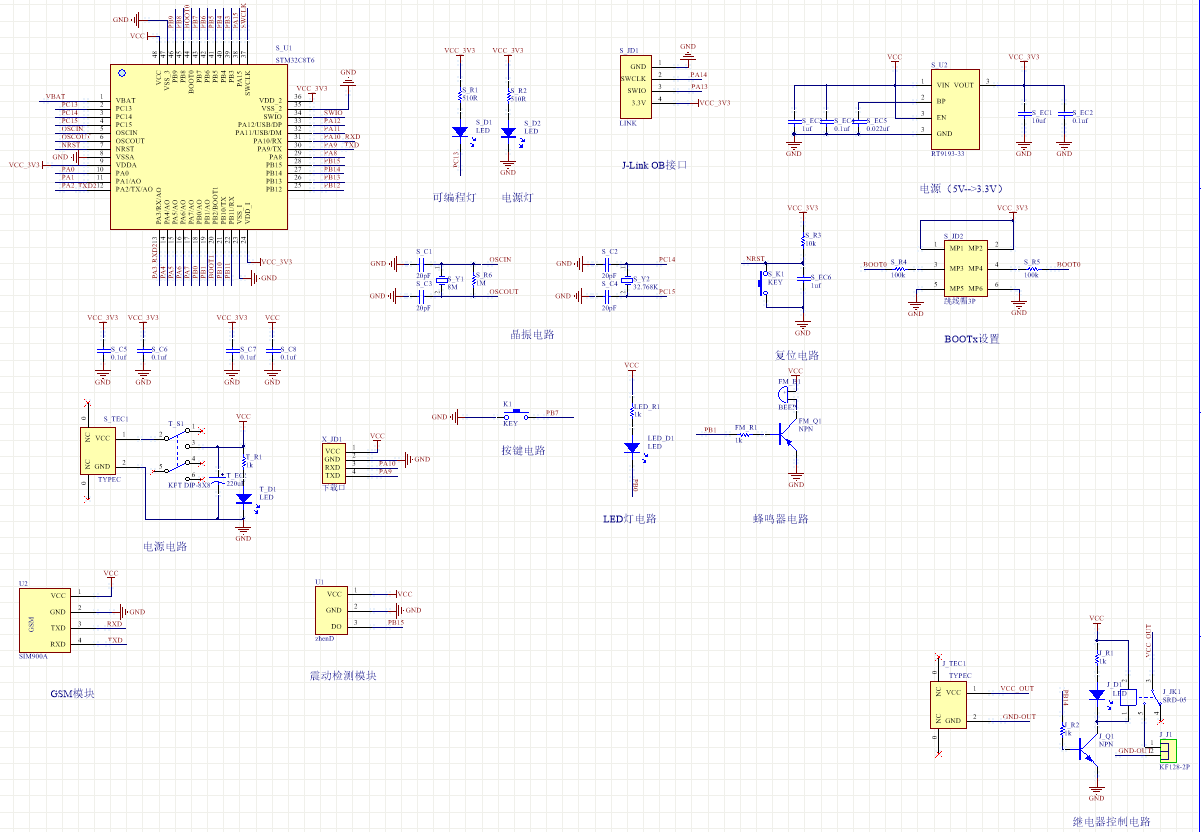Click the VBAT net label at pin 1
The image size is (1201, 832).
55,97
